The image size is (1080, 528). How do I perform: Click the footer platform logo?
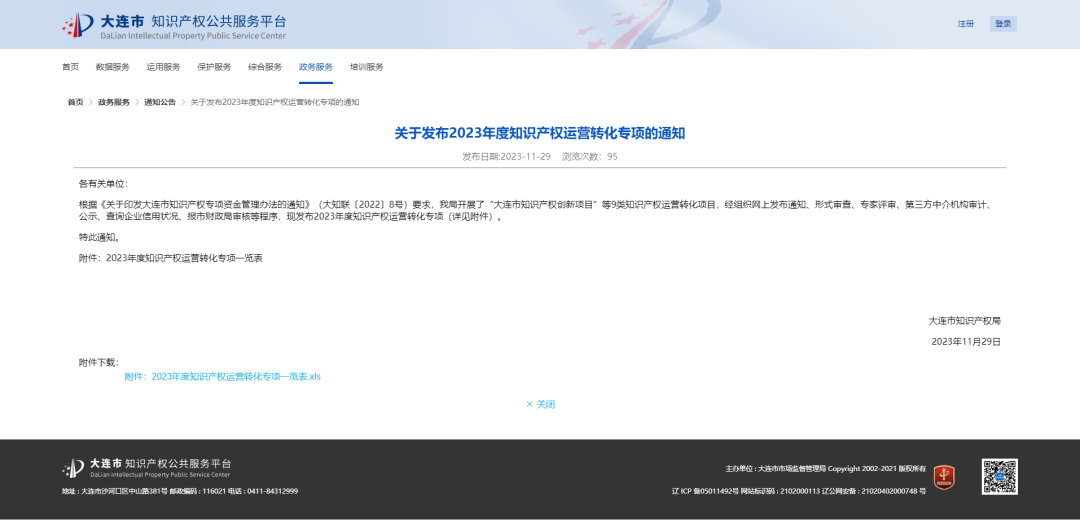(x=147, y=469)
